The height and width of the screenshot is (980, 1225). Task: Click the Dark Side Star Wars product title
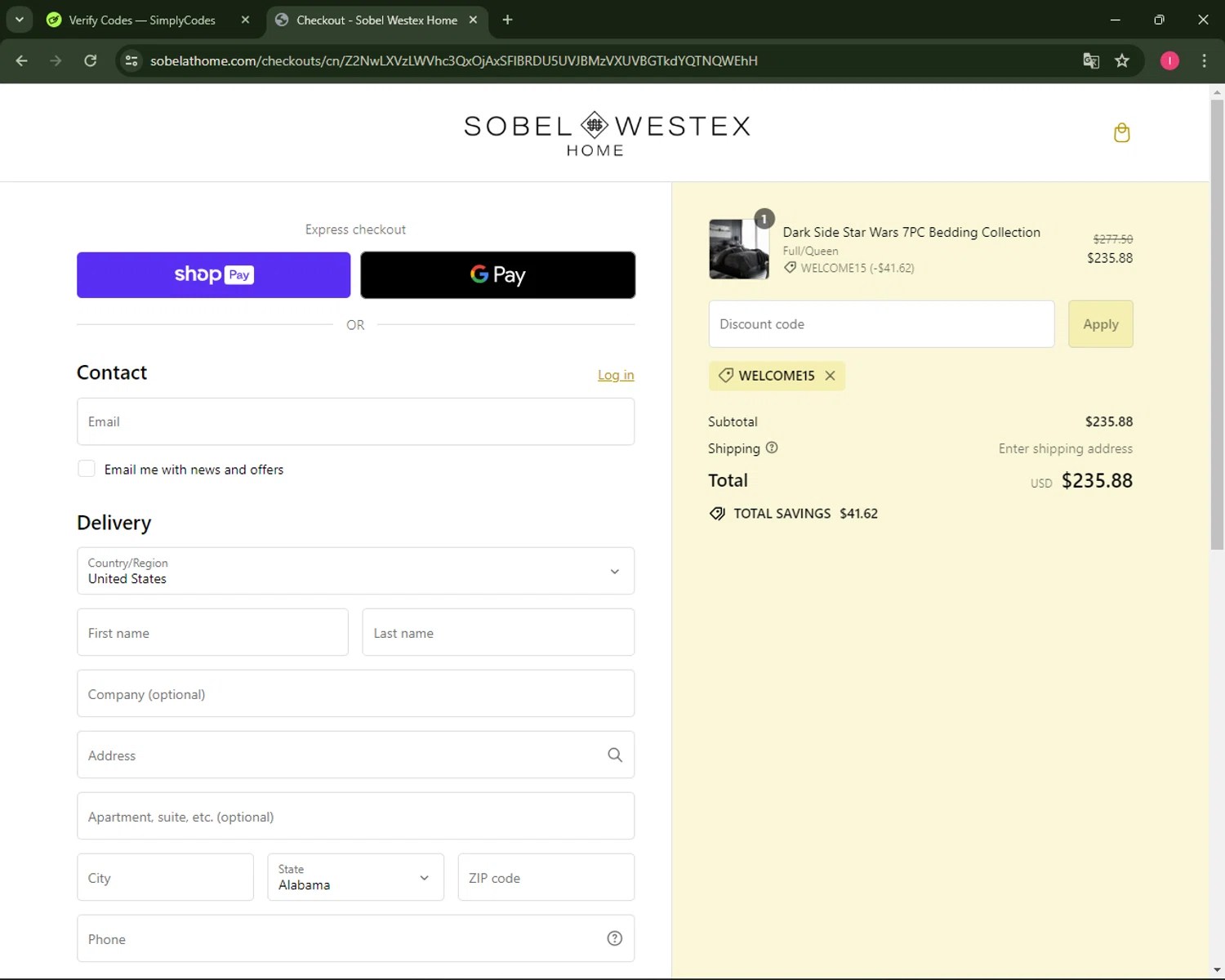[911, 232]
